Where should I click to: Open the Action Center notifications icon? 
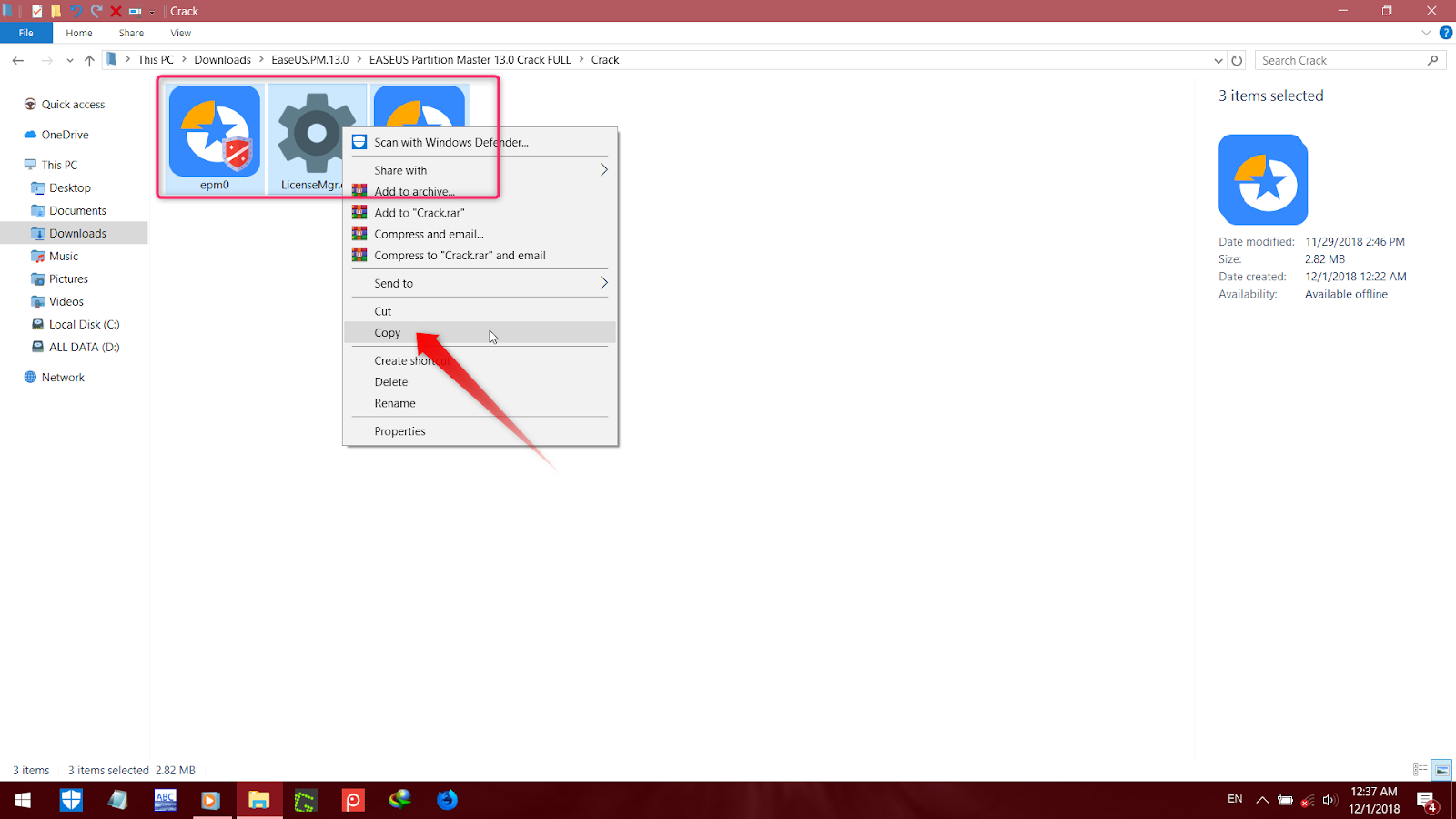1426,800
